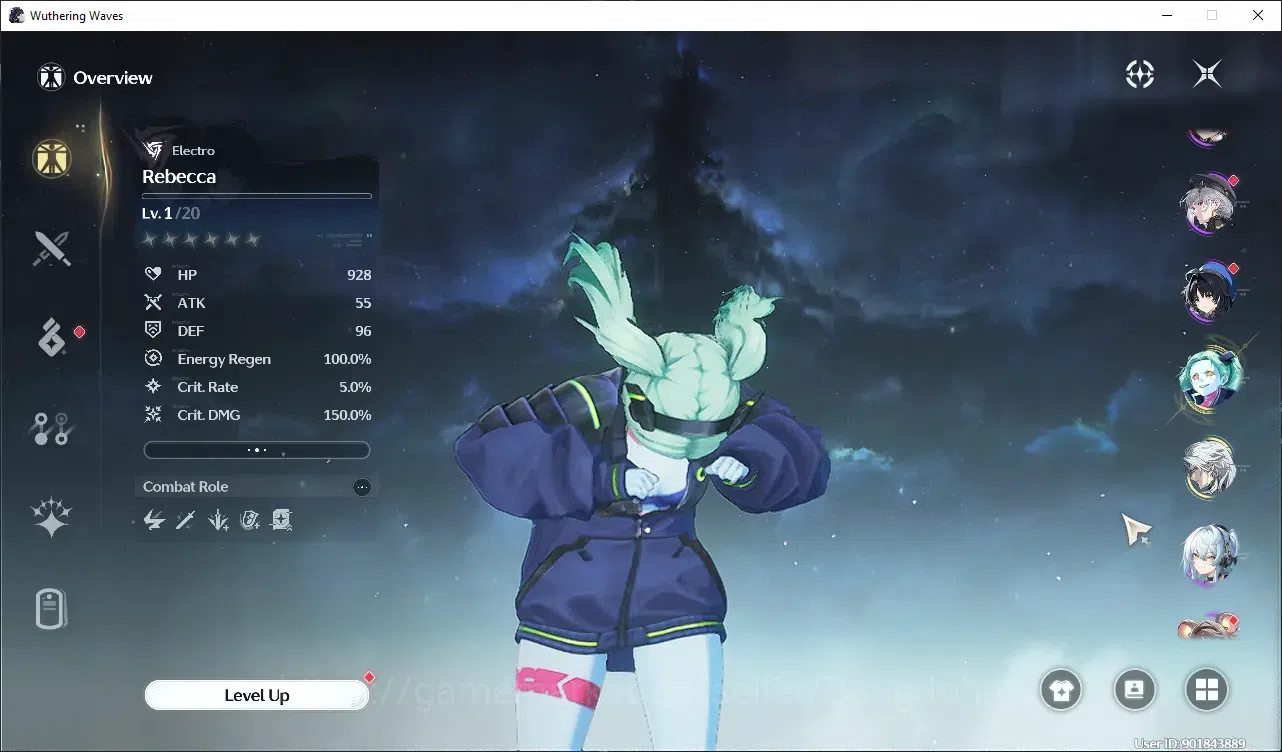The image size is (1282, 752).
Task: Open the character profile card tab
Action: click(x=51, y=608)
